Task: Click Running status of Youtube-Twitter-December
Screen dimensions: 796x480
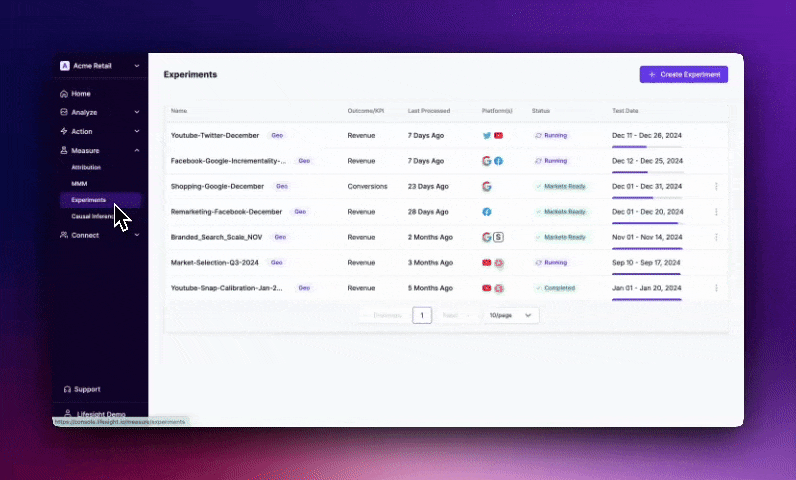Action: (551, 135)
